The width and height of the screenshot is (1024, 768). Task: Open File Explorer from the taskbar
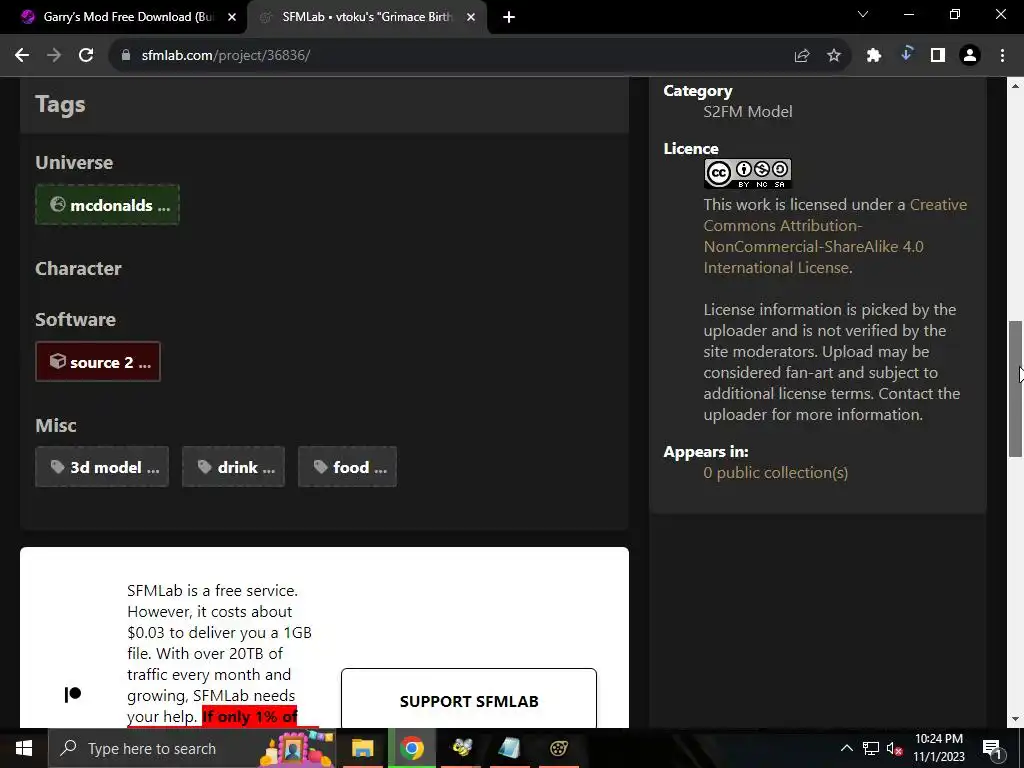coord(362,748)
